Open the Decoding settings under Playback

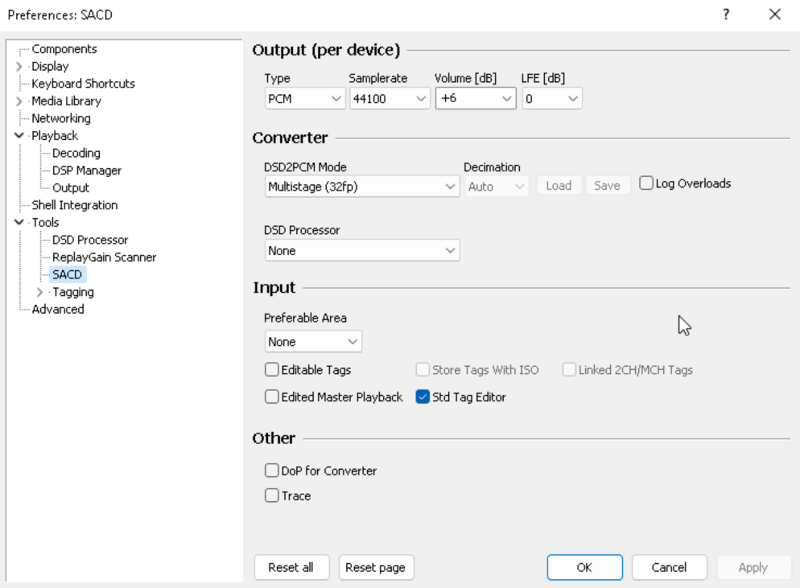point(75,152)
